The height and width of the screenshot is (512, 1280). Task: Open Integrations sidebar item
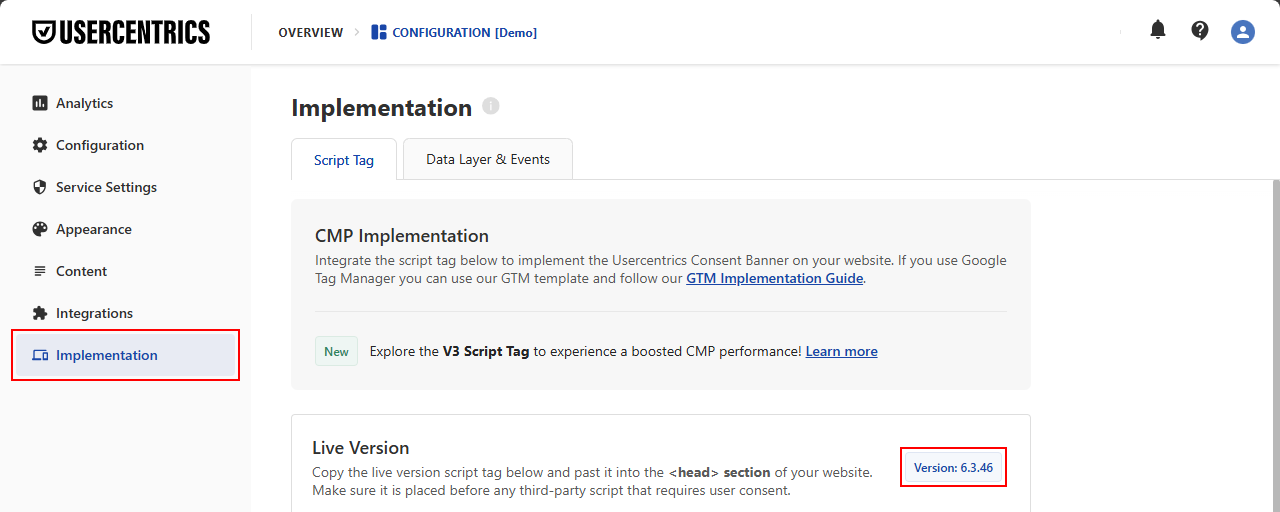125,313
